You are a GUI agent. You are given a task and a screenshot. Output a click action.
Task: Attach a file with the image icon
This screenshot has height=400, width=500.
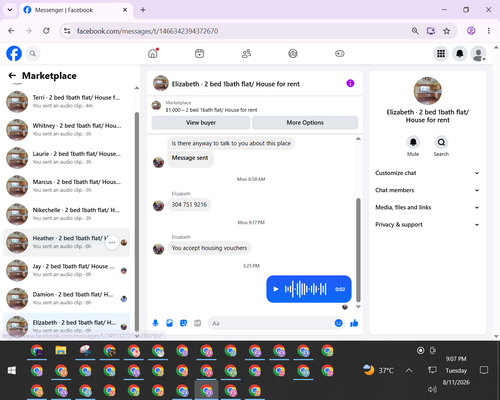point(169,323)
